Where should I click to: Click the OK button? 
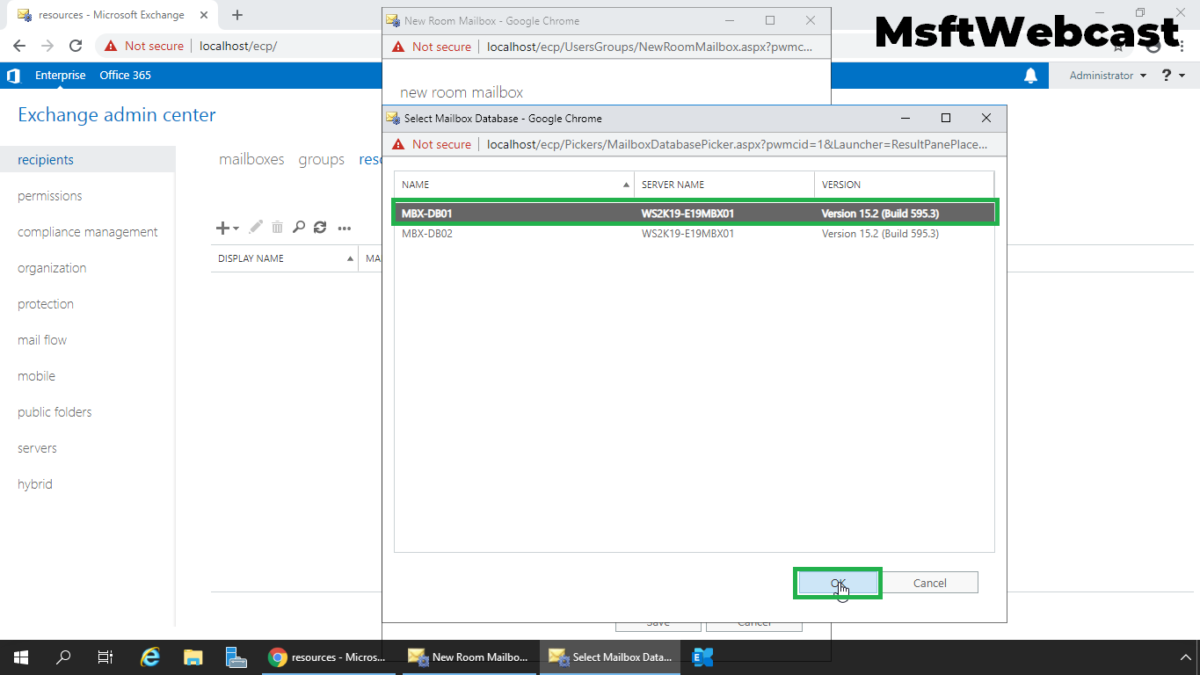(837, 582)
